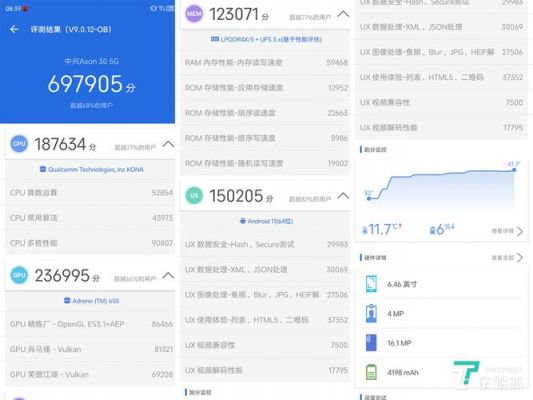Select the total score 697905 分

point(91,84)
